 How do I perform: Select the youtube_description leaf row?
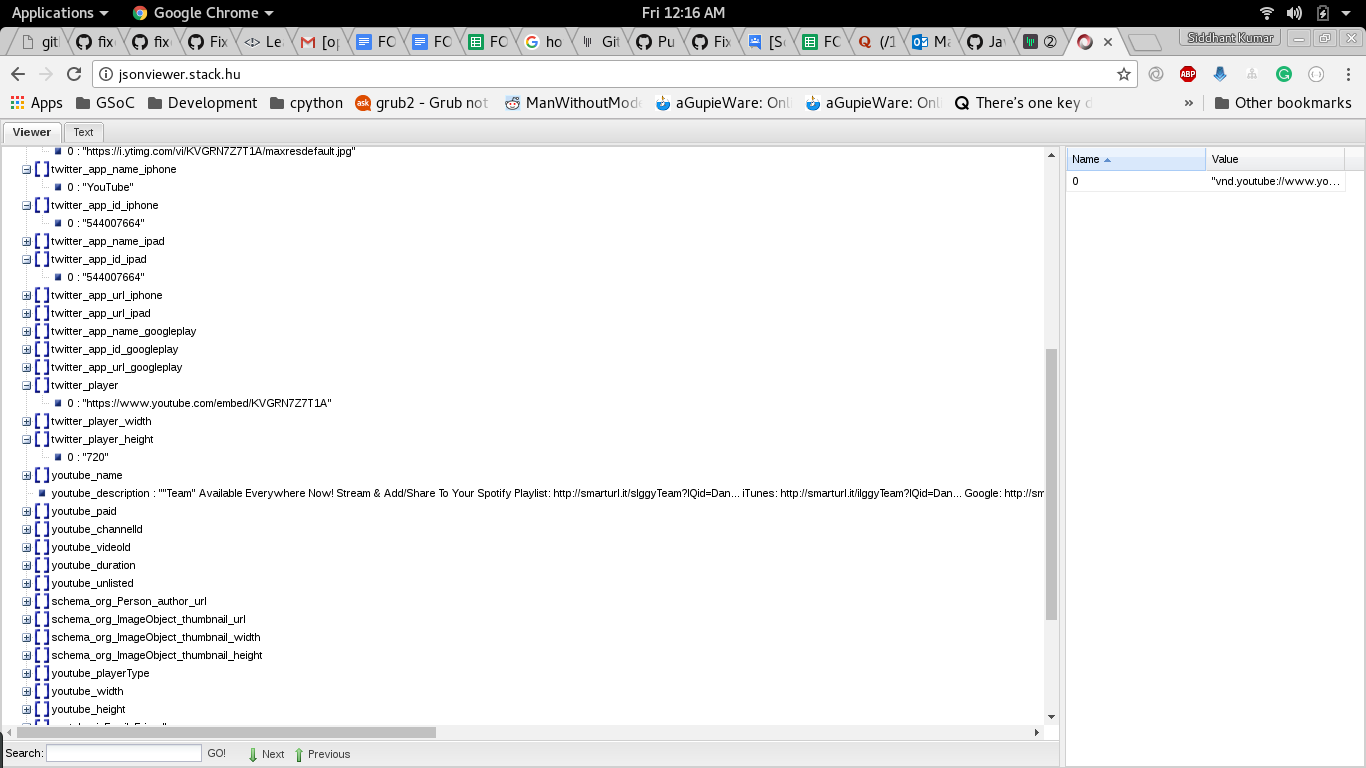pyautogui.click(x=548, y=493)
